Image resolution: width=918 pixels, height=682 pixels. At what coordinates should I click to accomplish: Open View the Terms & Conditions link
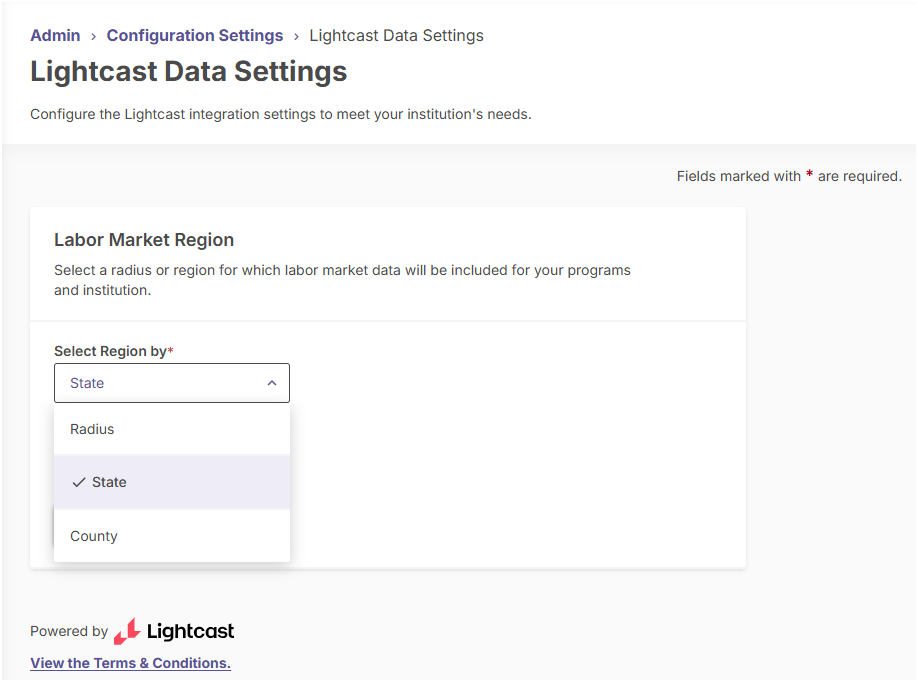[131, 663]
